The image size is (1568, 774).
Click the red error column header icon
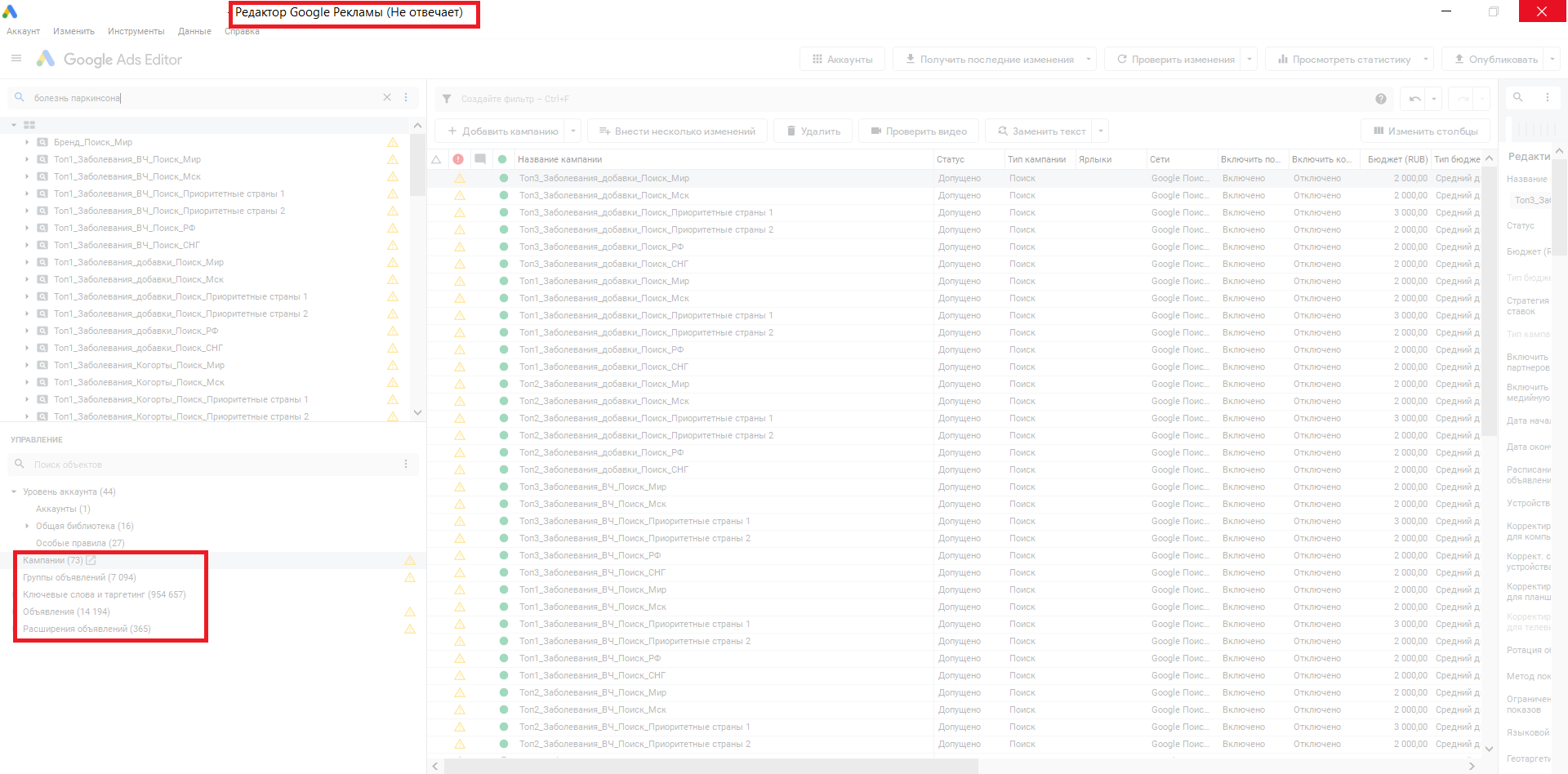tap(458, 159)
